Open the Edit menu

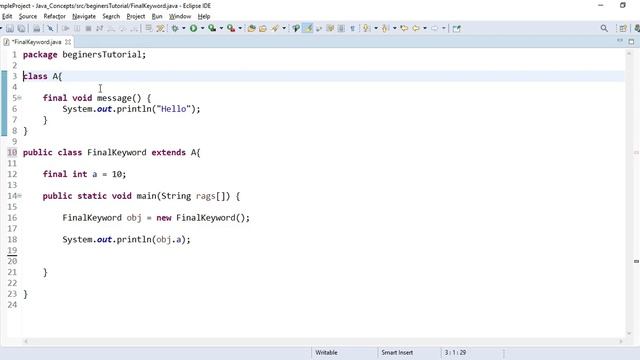pyautogui.click(x=7, y=16)
